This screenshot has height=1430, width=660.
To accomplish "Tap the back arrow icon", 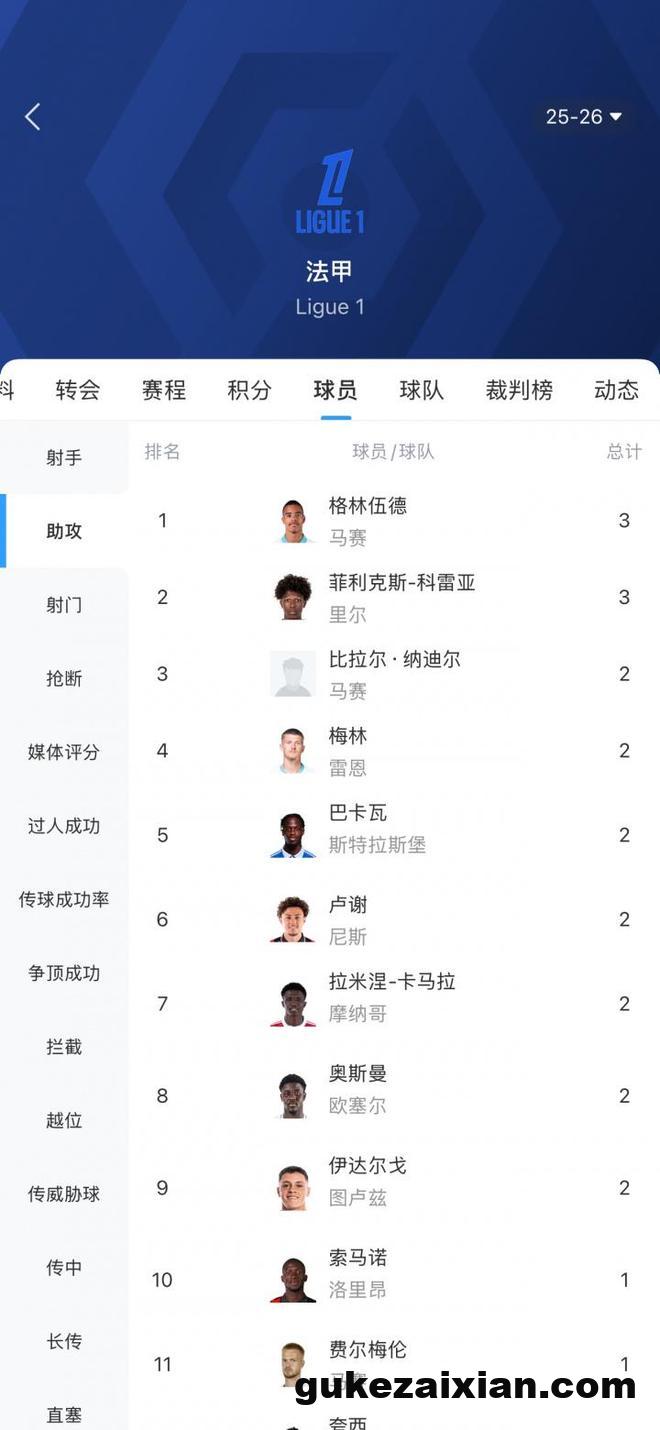I will [x=33, y=117].
